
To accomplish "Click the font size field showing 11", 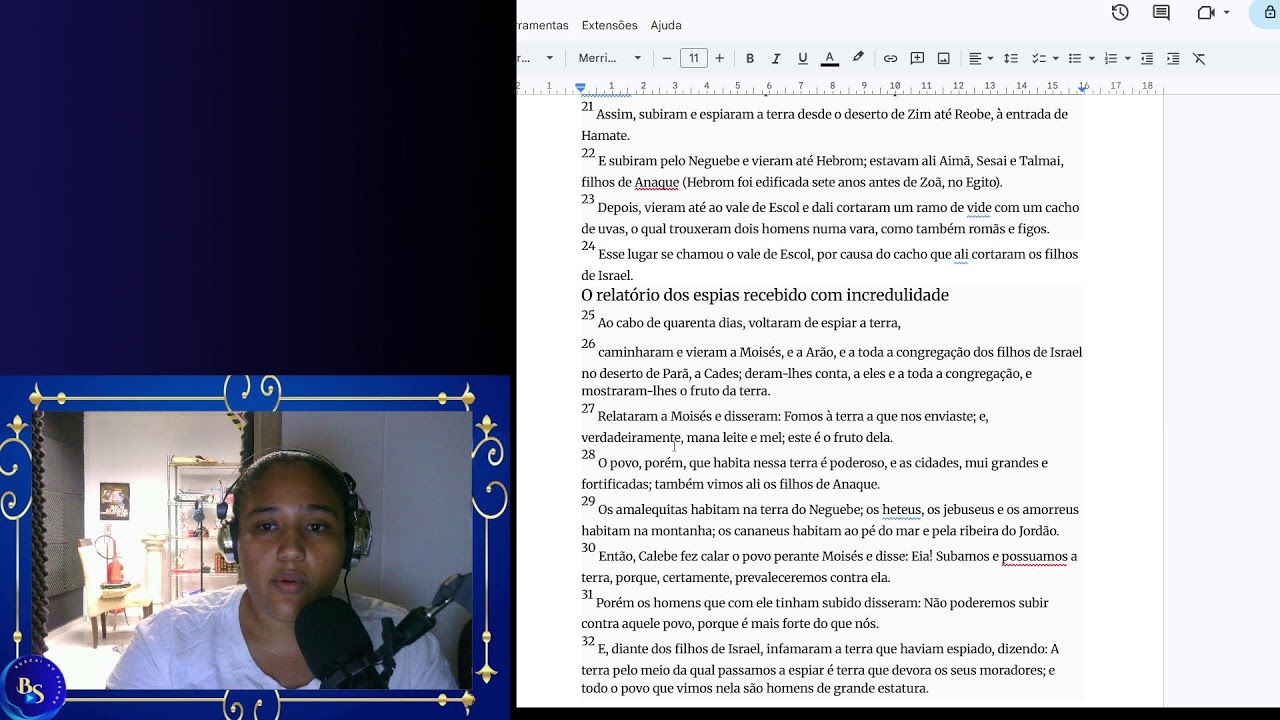I will 693,58.
